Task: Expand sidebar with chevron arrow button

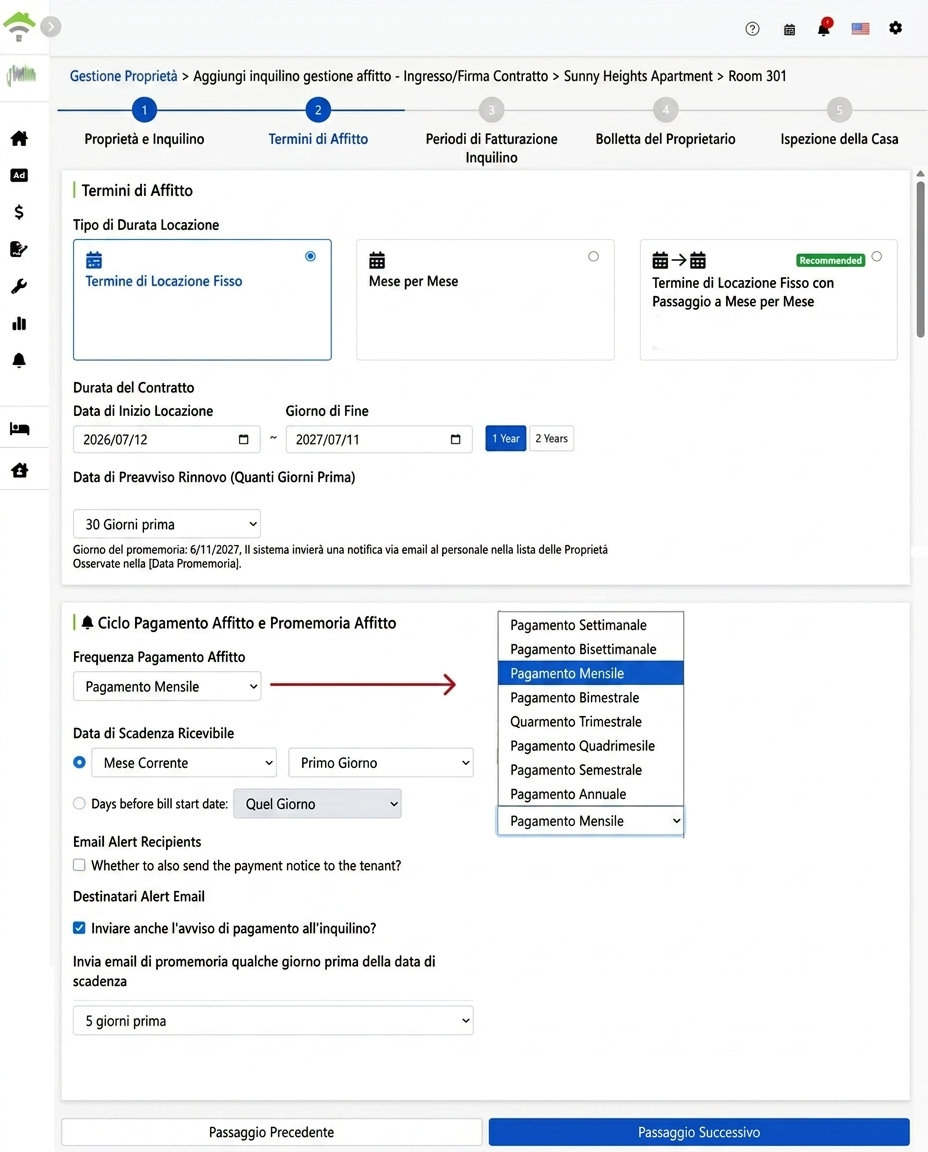Action: point(51,27)
